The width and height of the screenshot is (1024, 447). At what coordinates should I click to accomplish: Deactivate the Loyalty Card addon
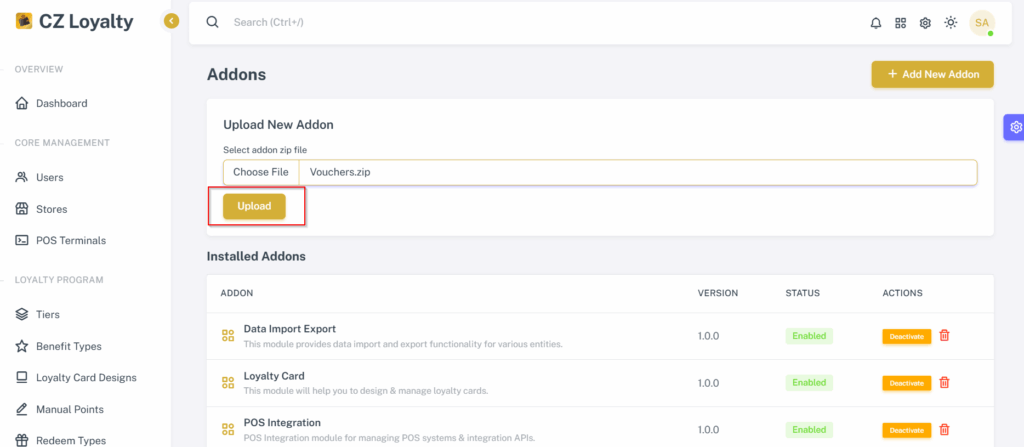[906, 383]
